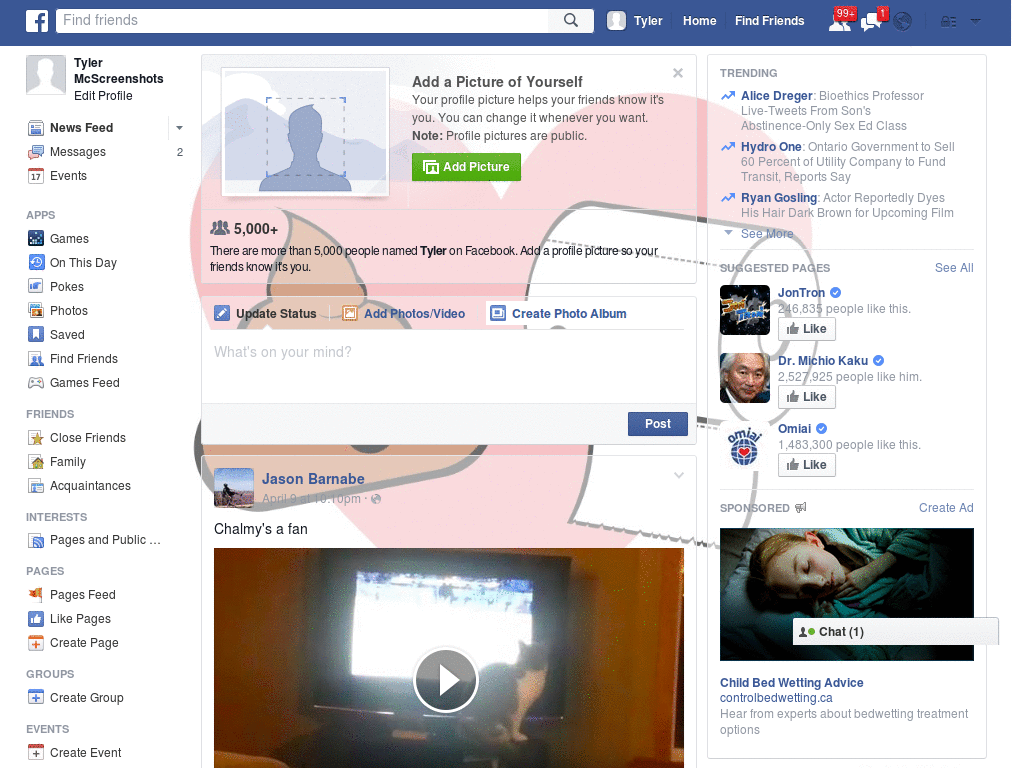This screenshot has height=768, width=1024.
Task: Open Tyler profile link in top bar
Action: click(648, 21)
